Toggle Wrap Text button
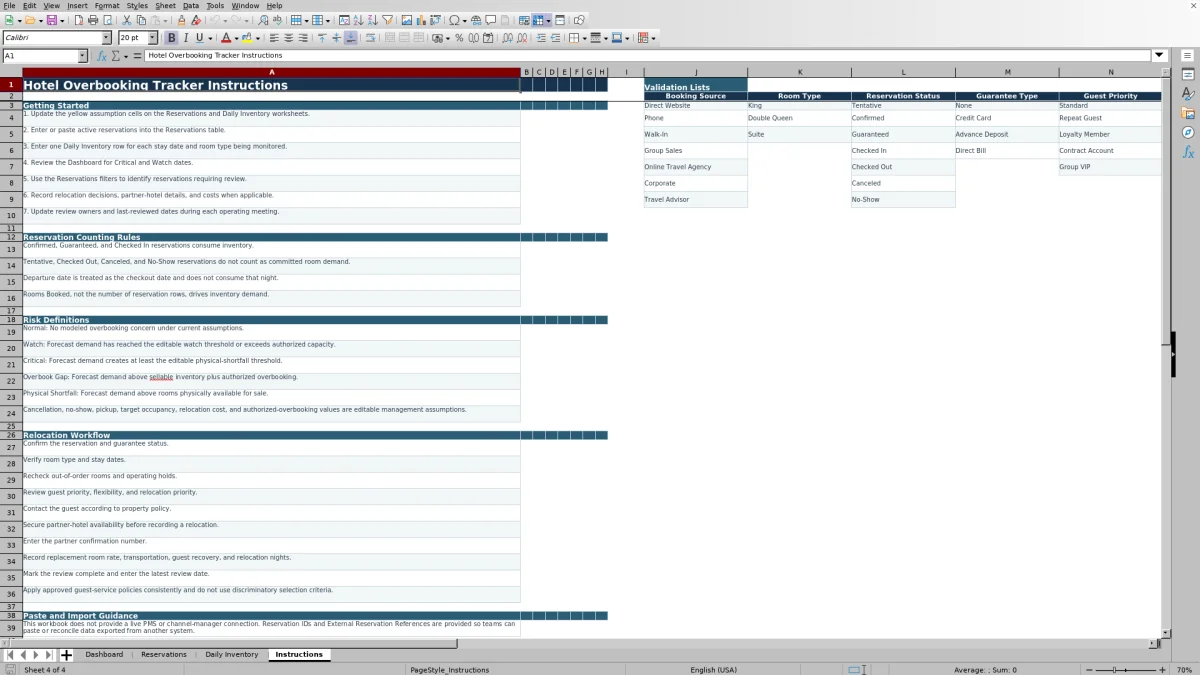This screenshot has width=1200, height=675. [x=370, y=38]
